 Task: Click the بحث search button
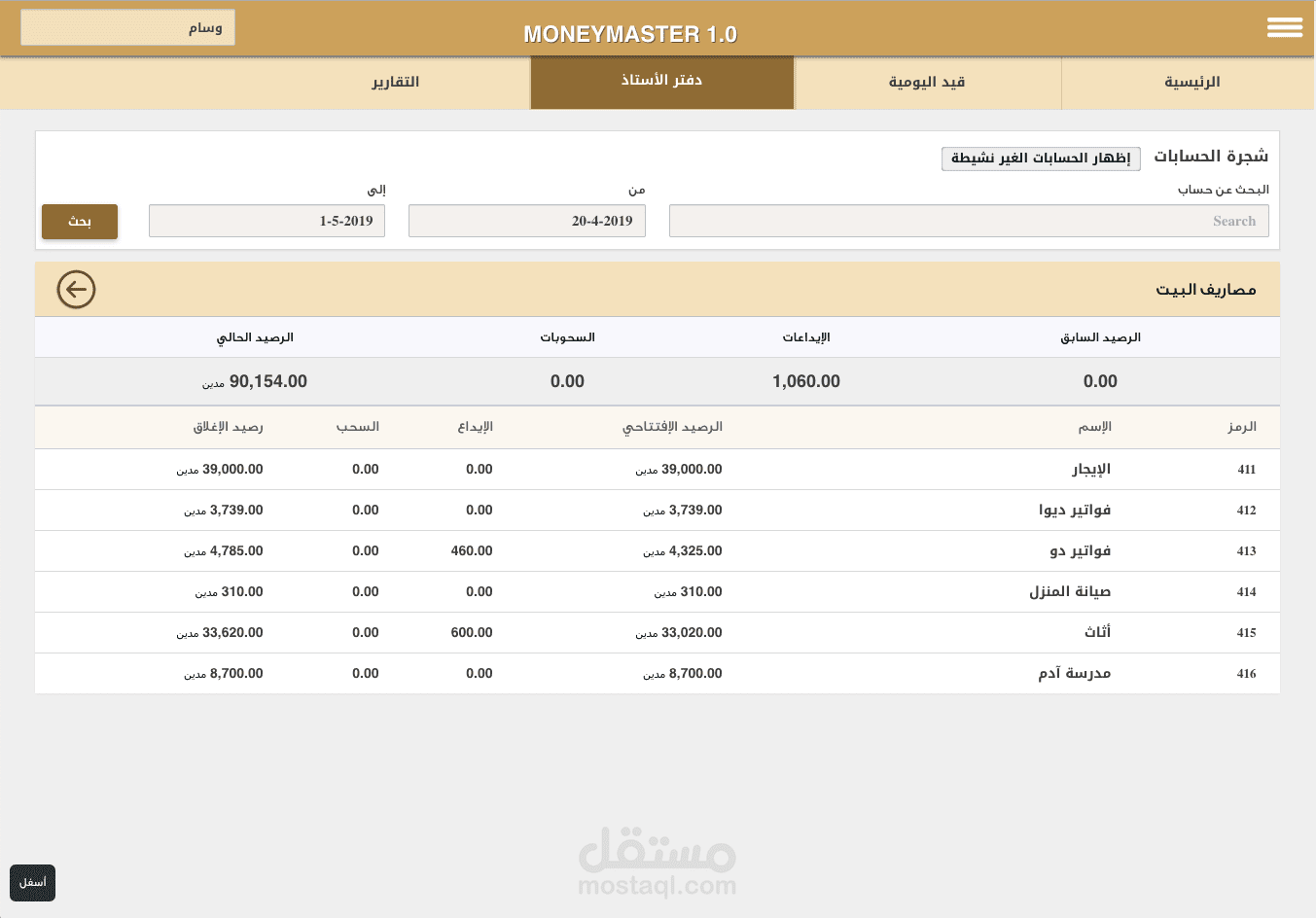(x=79, y=221)
